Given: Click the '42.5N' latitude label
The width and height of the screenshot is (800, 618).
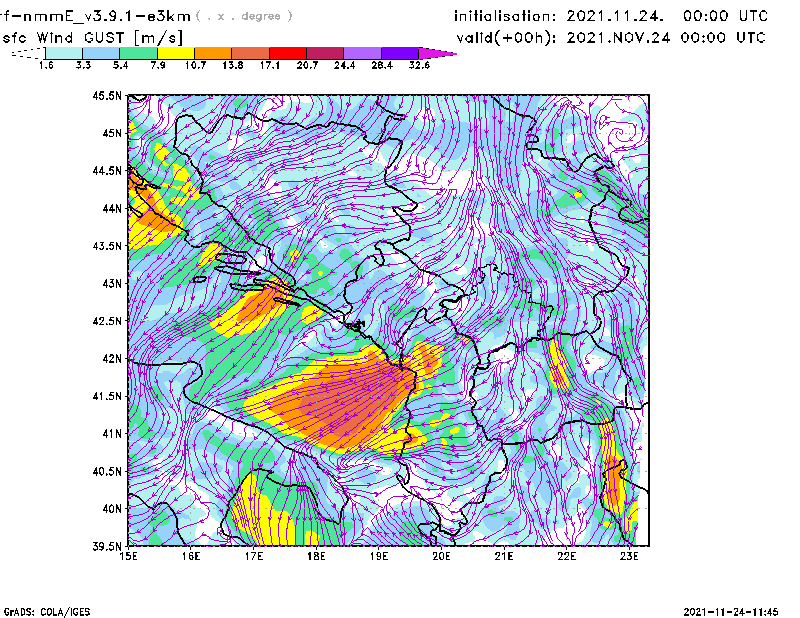Looking at the screenshot, I should click(x=107, y=321).
